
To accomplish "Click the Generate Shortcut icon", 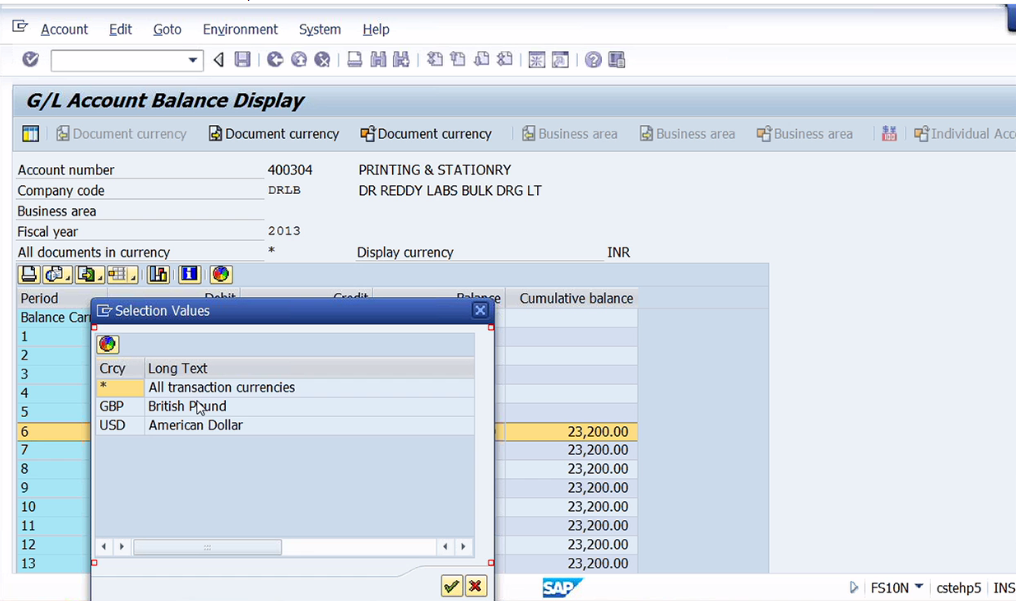I will coord(560,60).
